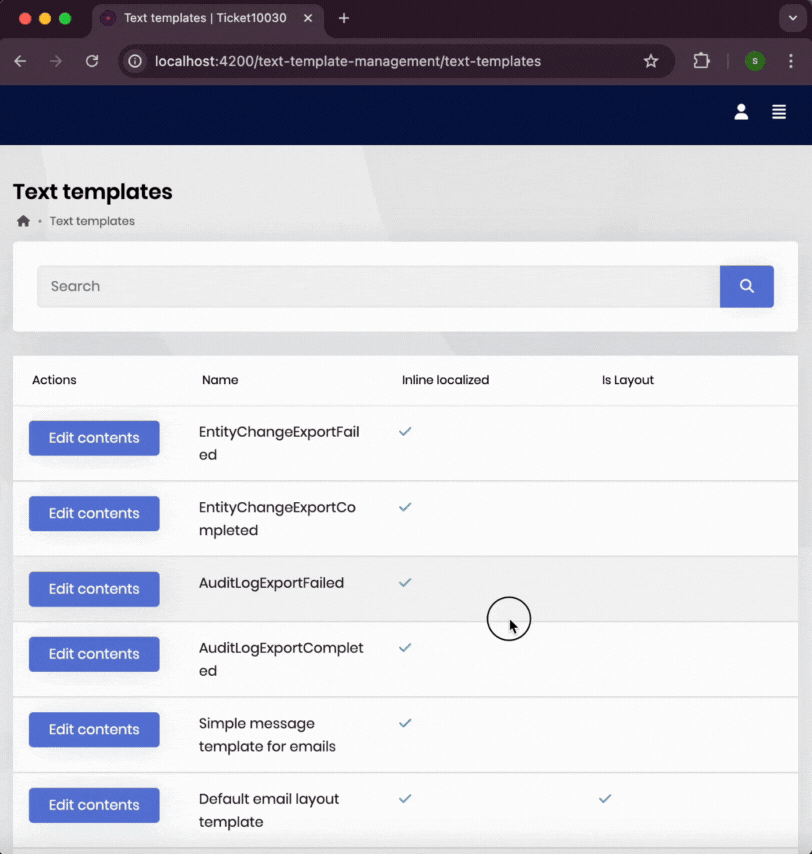Screen dimensions: 812x854
Task: Open the browser extensions icon
Action: (701, 61)
